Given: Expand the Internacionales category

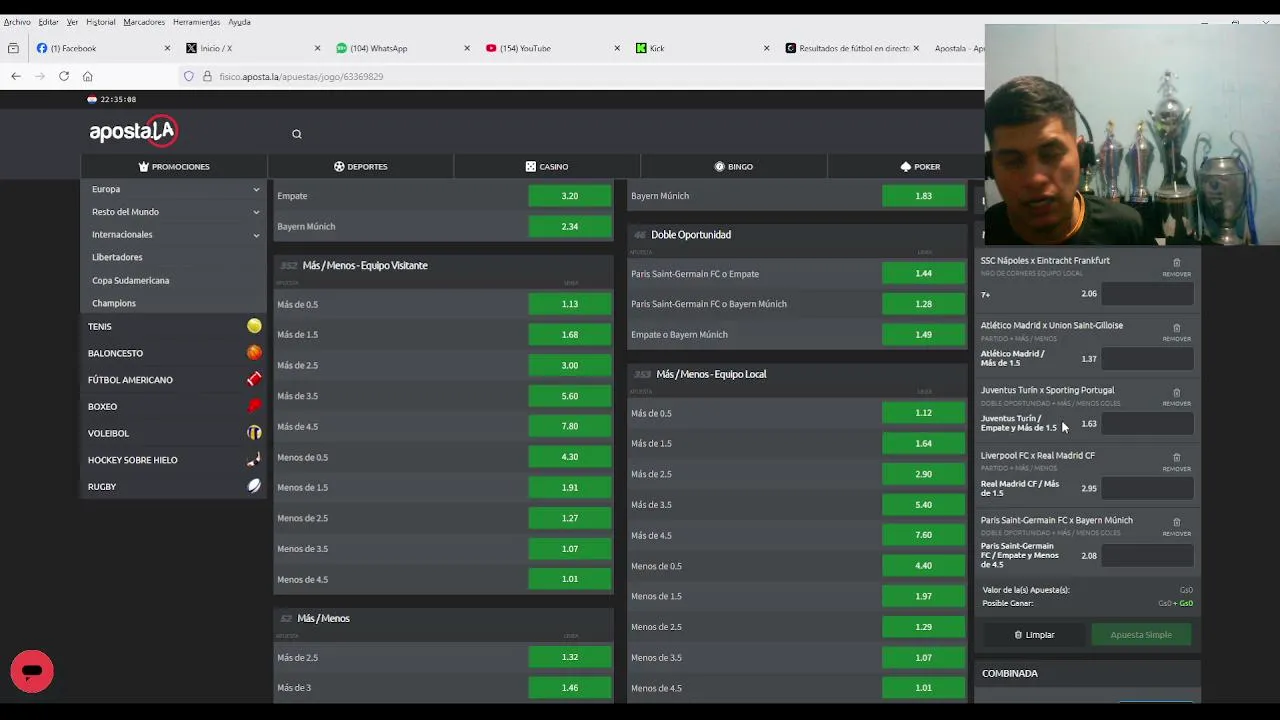Looking at the screenshot, I should pos(174,234).
